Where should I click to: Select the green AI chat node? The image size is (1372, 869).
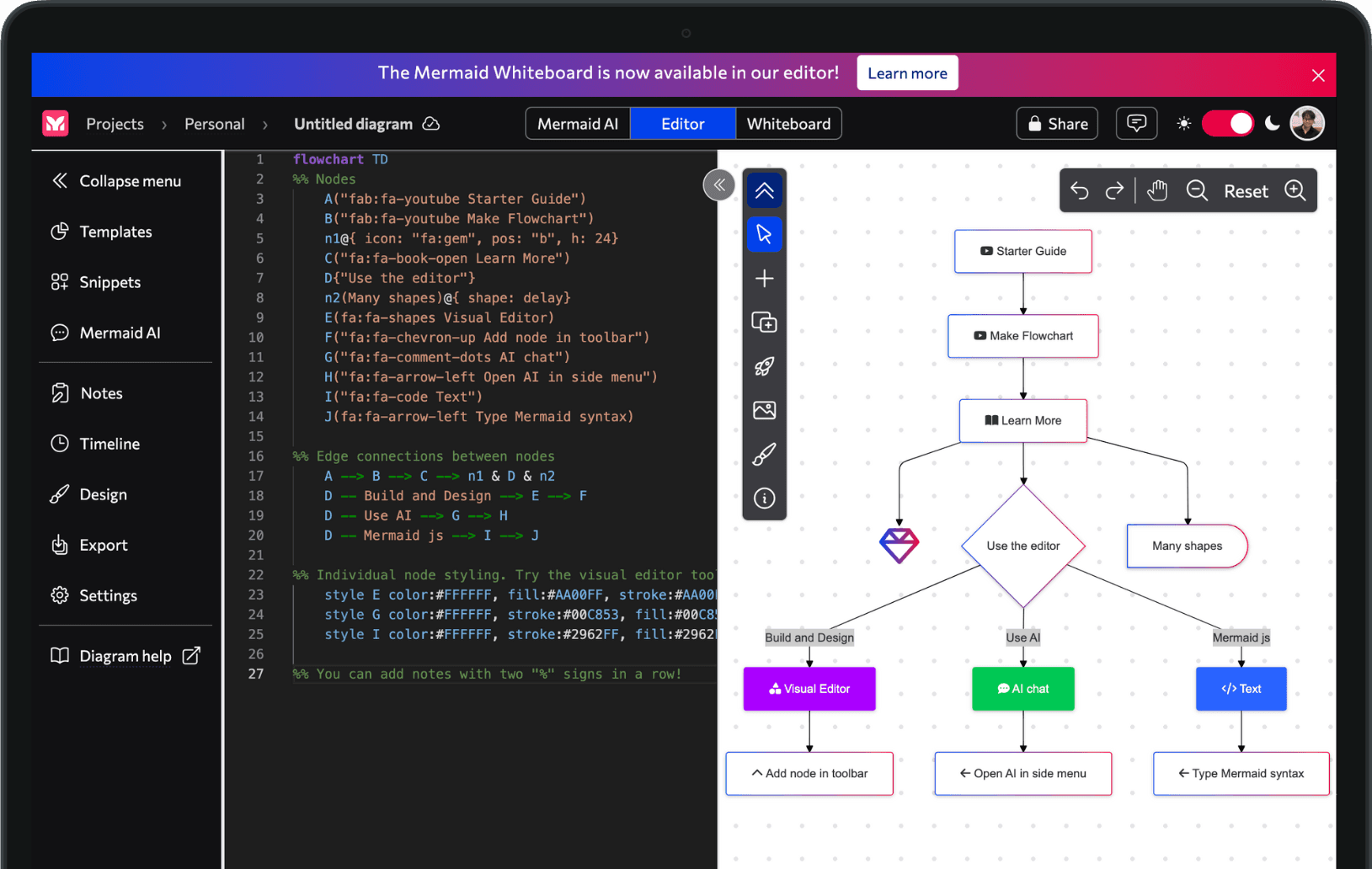coord(1023,689)
